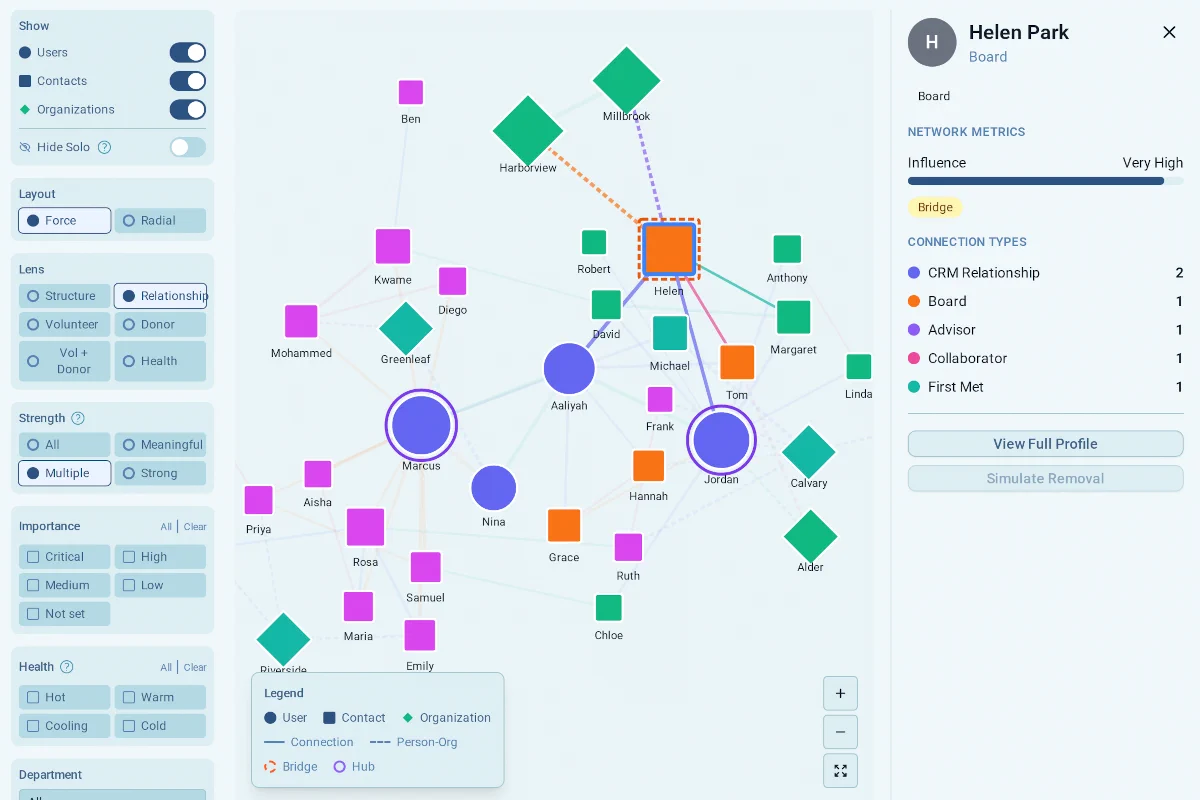
Task: Click the yellow Bridge badge
Action: (x=935, y=208)
